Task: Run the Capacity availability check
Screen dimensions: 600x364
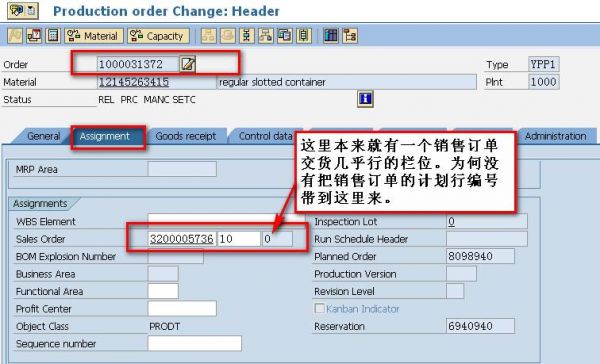Action: point(158,36)
